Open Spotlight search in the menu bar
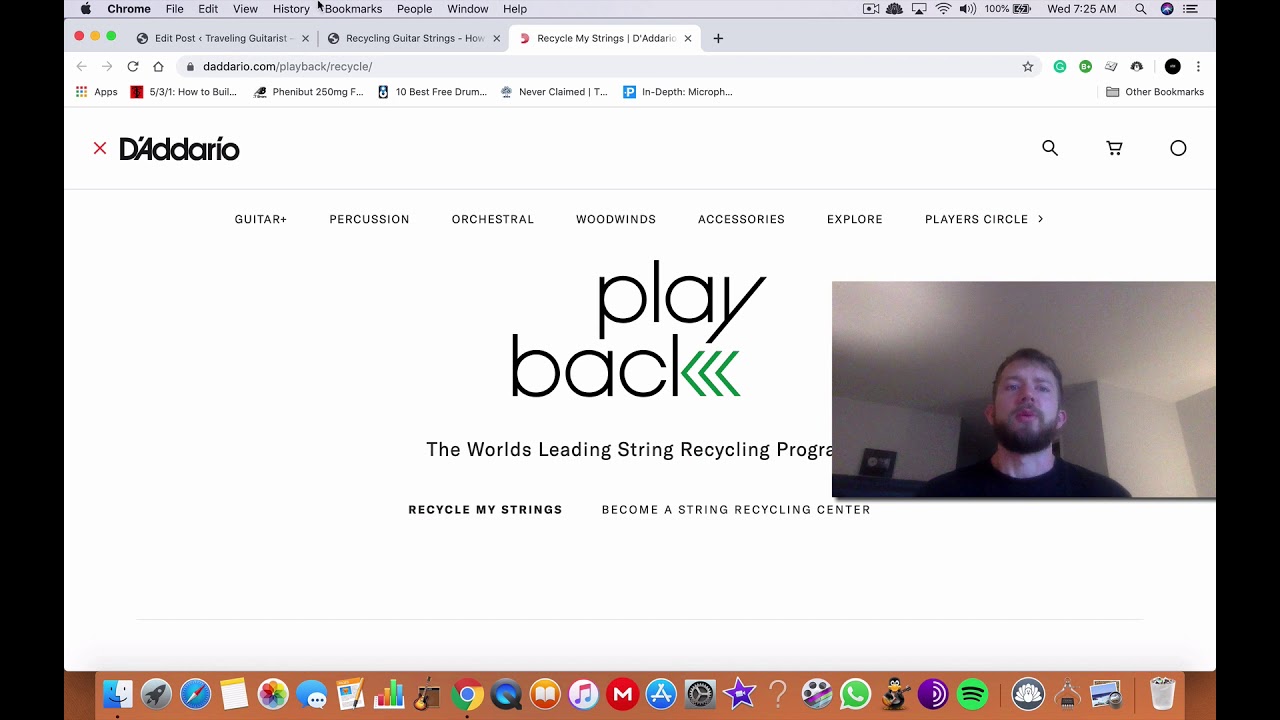Screen dimensions: 1280x720 pyautogui.click(x=1141, y=9)
